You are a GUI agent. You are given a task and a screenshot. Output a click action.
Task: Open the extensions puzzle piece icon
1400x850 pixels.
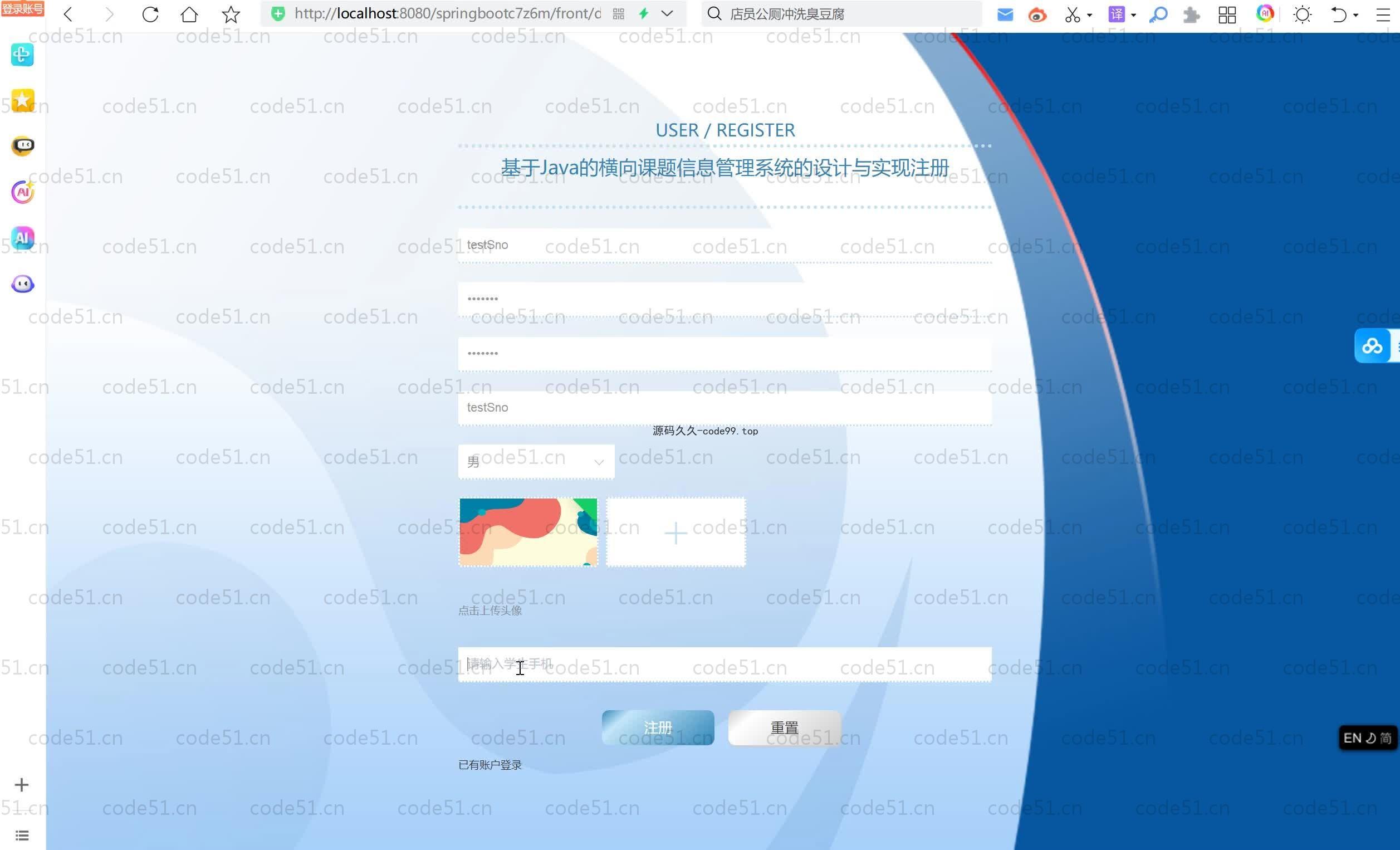(x=1192, y=14)
